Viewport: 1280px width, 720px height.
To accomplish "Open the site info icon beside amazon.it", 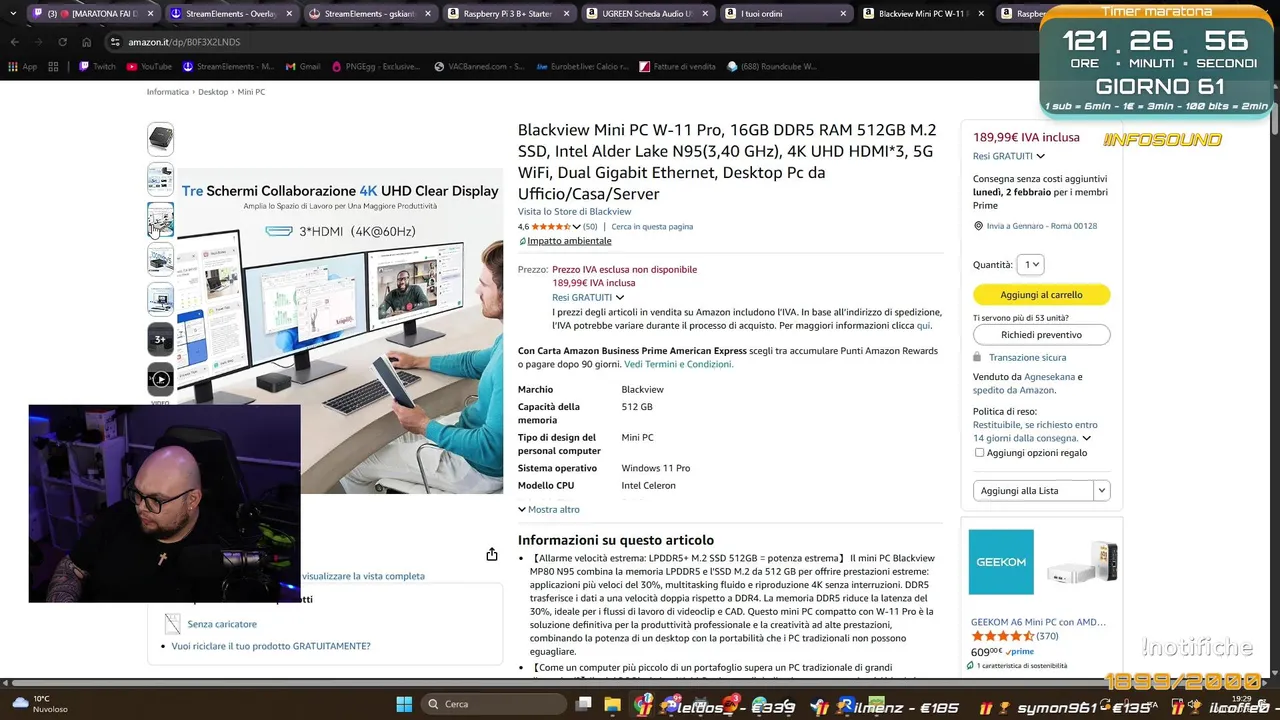I will [115, 42].
